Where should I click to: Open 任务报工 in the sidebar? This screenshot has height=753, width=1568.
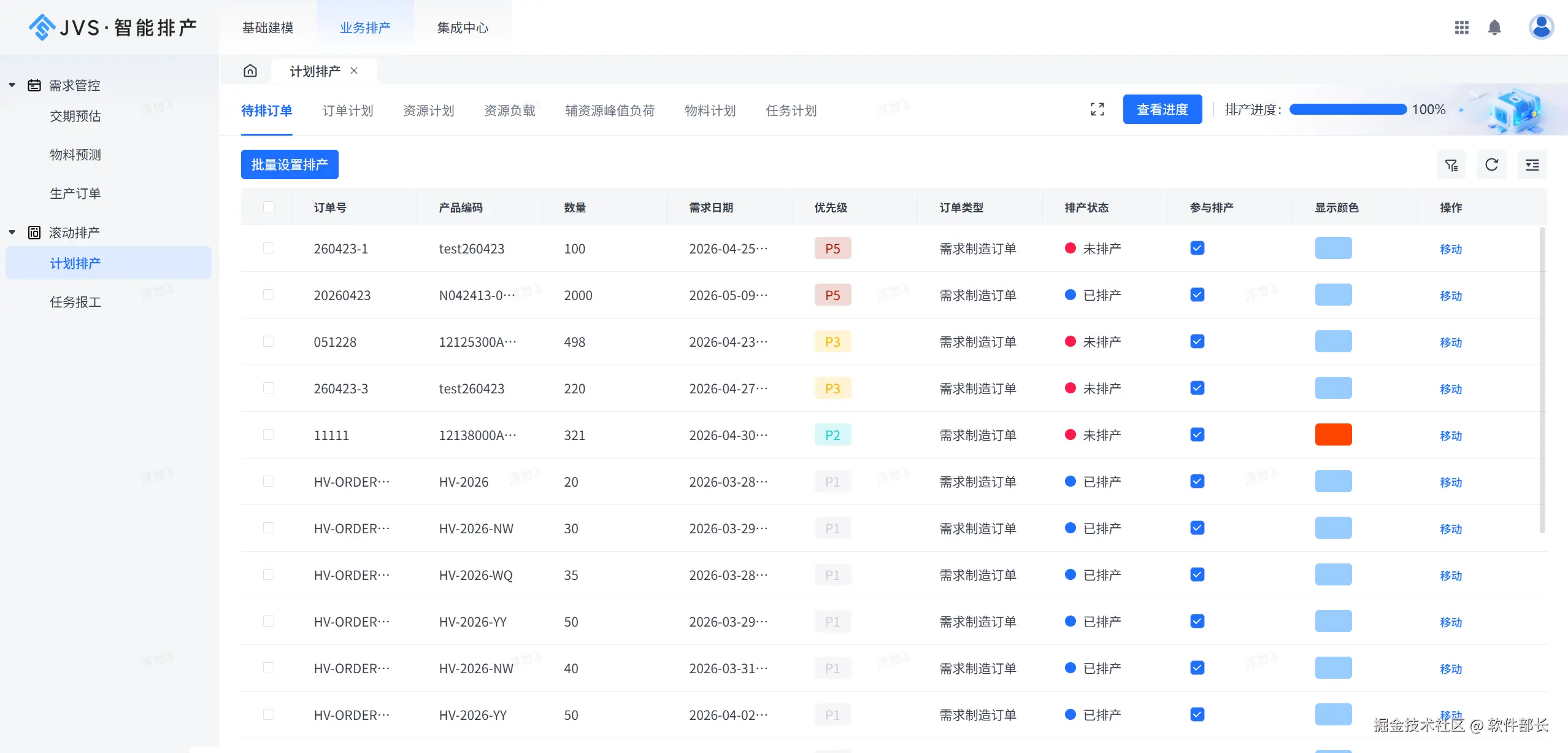[x=75, y=302]
